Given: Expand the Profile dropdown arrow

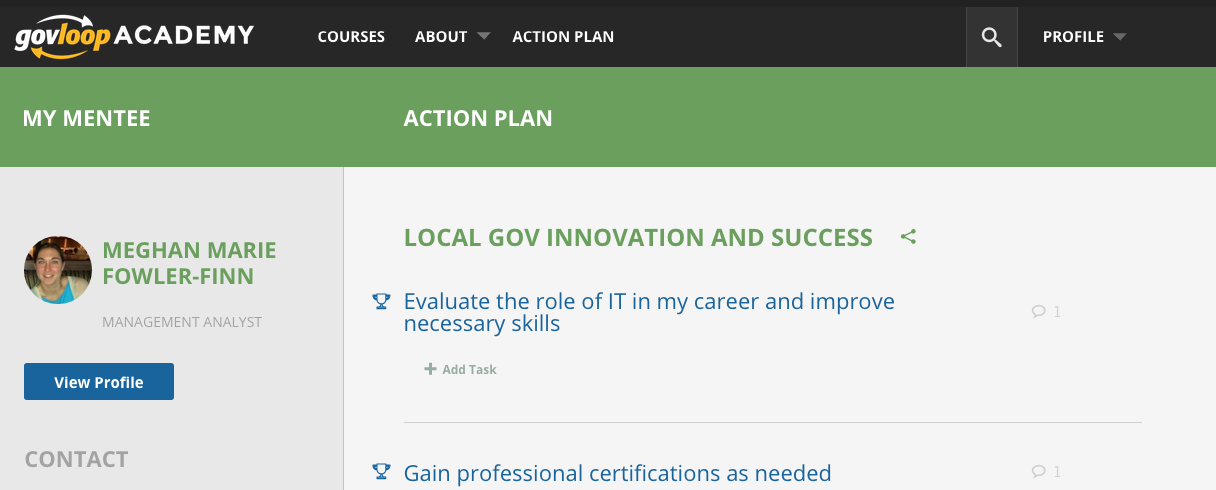Looking at the screenshot, I should click(1120, 37).
